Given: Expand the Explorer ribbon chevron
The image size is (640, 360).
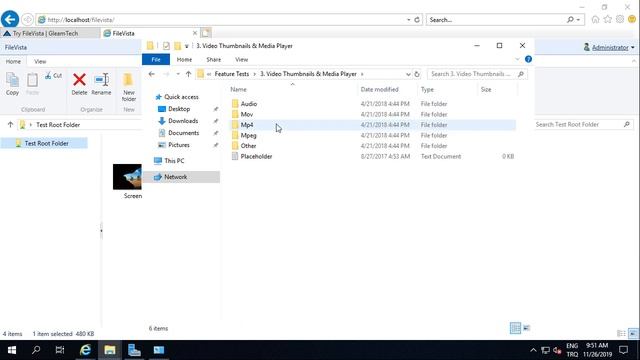Looking at the screenshot, I should click(517, 59).
